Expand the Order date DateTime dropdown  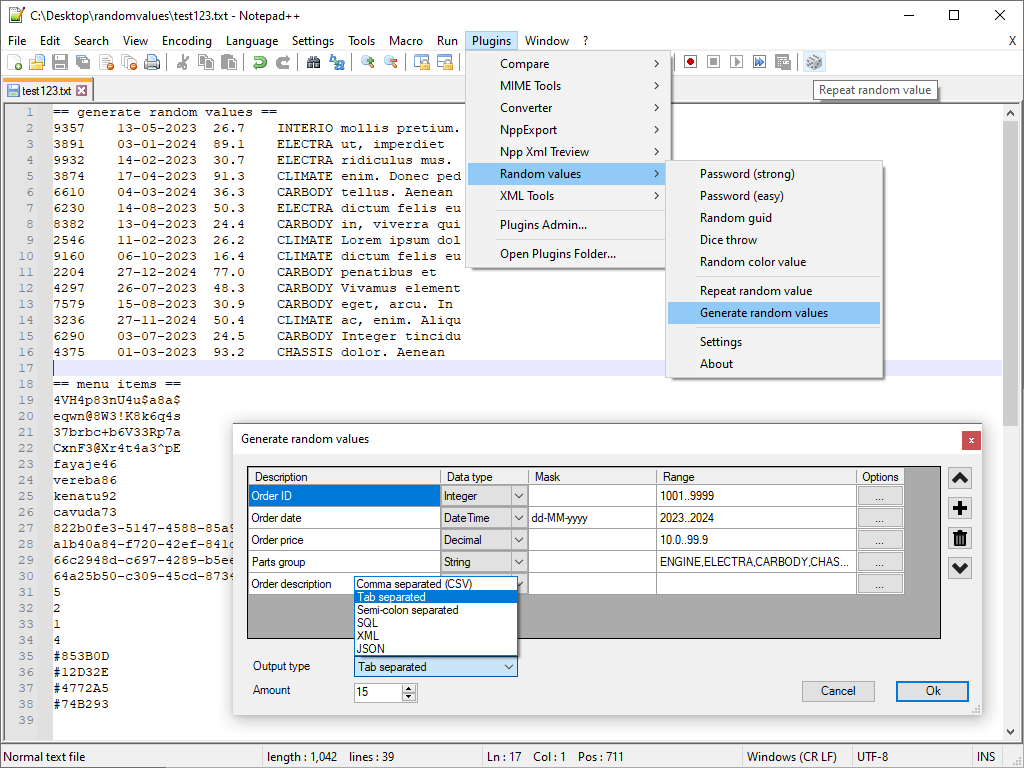(518, 518)
